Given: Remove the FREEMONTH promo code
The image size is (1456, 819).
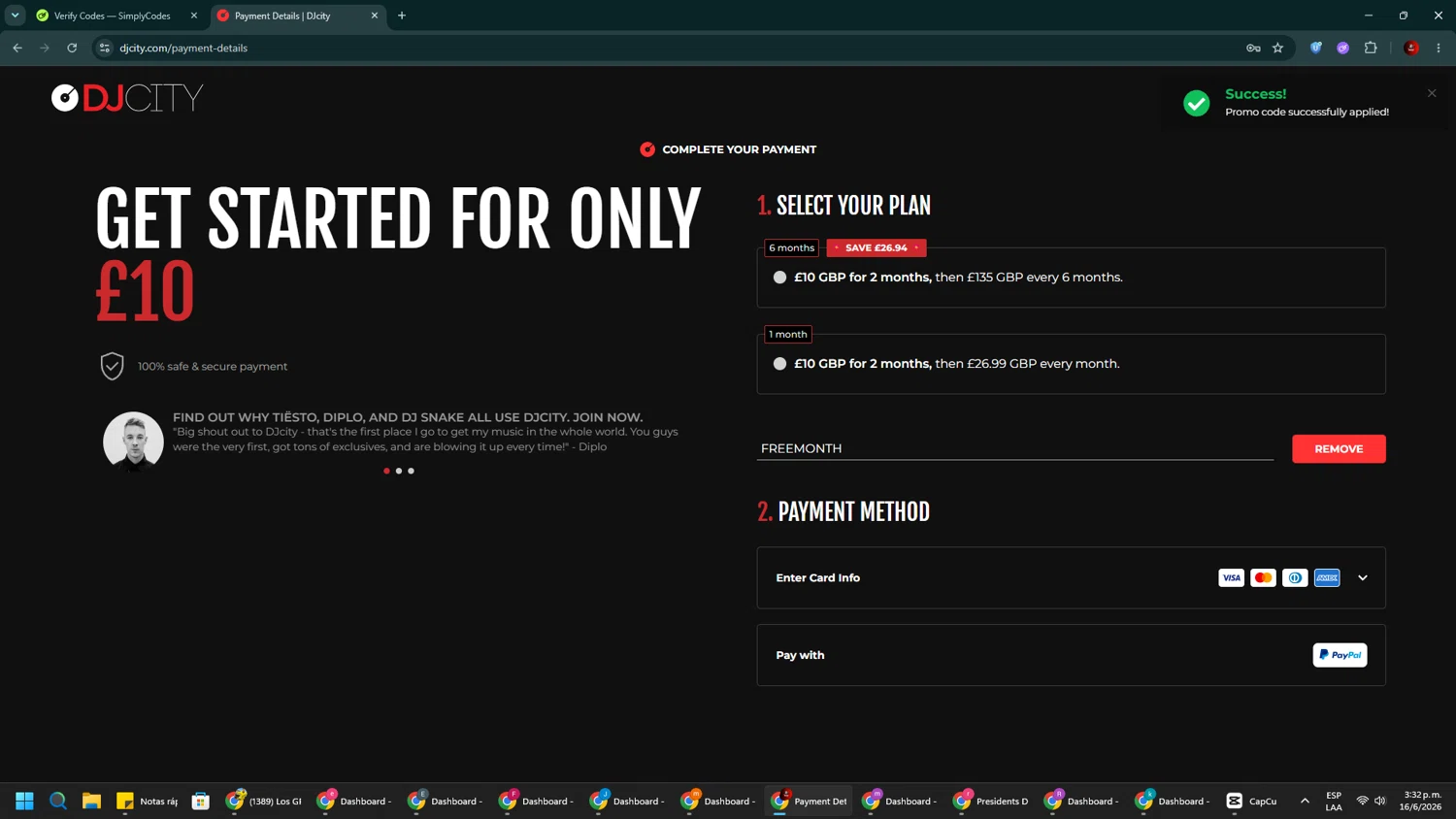Looking at the screenshot, I should click(x=1339, y=448).
